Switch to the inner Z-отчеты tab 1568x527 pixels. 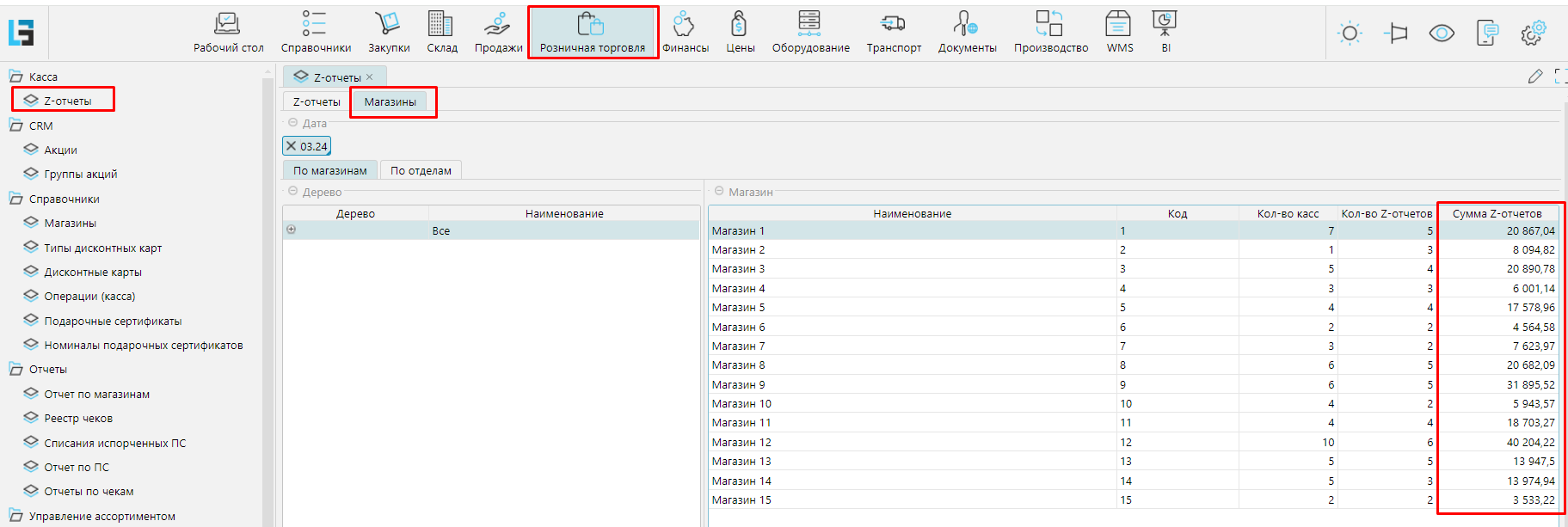click(x=317, y=101)
